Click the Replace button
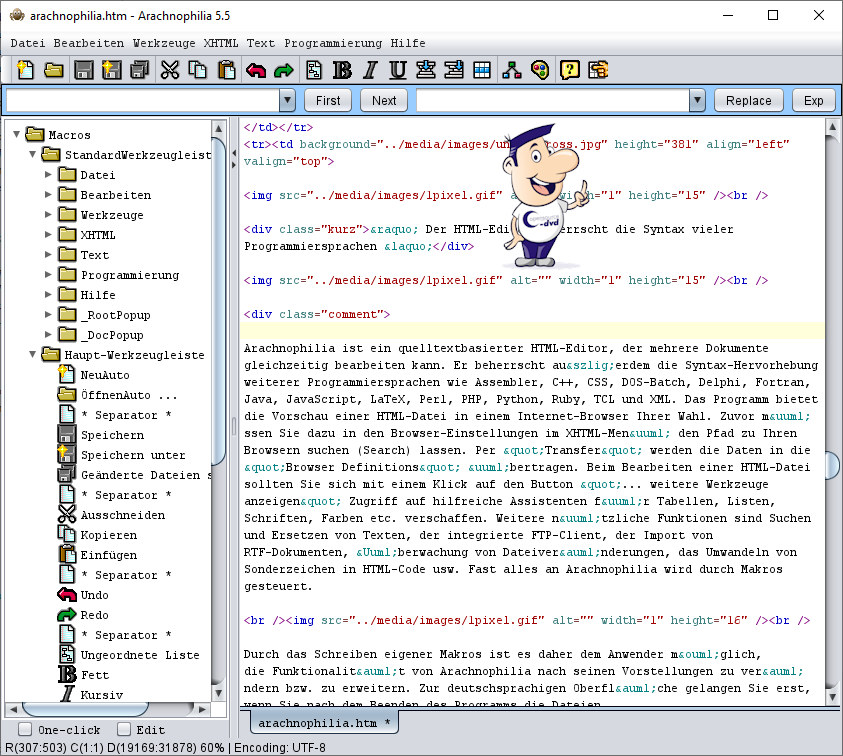Image resolution: width=843 pixels, height=756 pixels. (x=748, y=100)
